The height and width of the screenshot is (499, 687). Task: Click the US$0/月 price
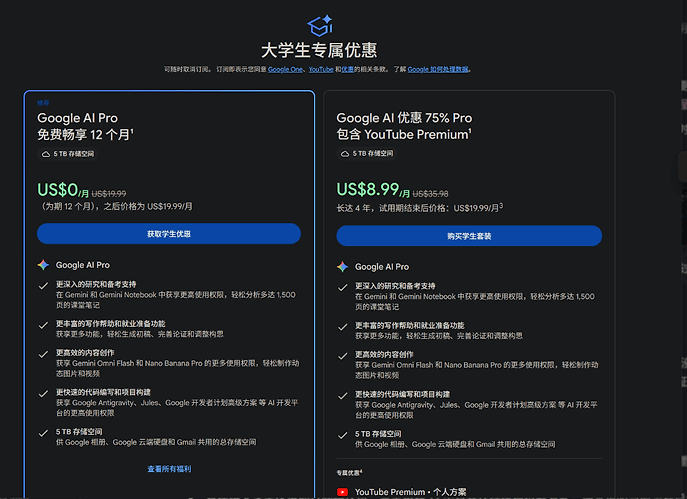pyautogui.click(x=63, y=190)
